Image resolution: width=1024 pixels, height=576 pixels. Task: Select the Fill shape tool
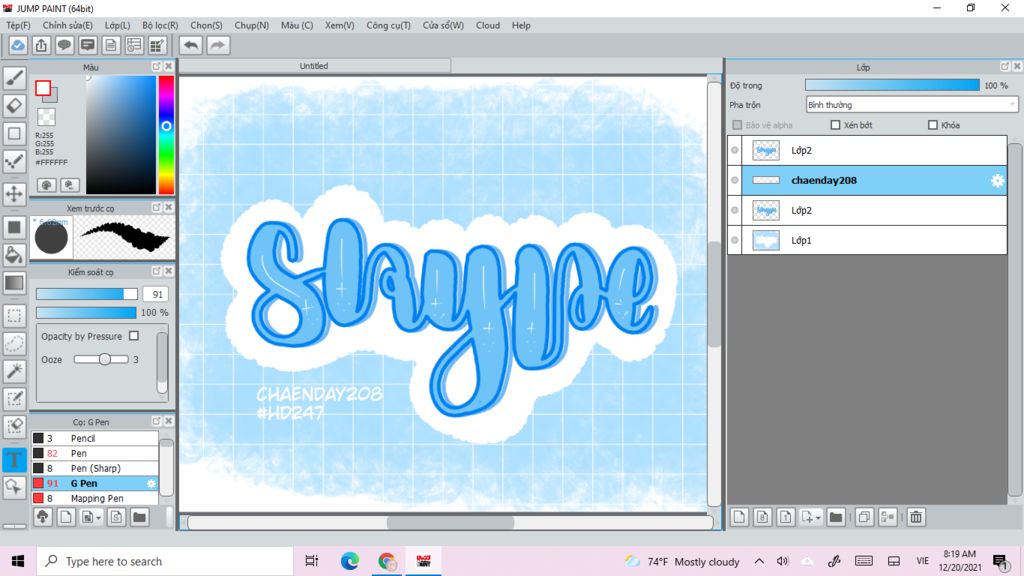click(14, 227)
